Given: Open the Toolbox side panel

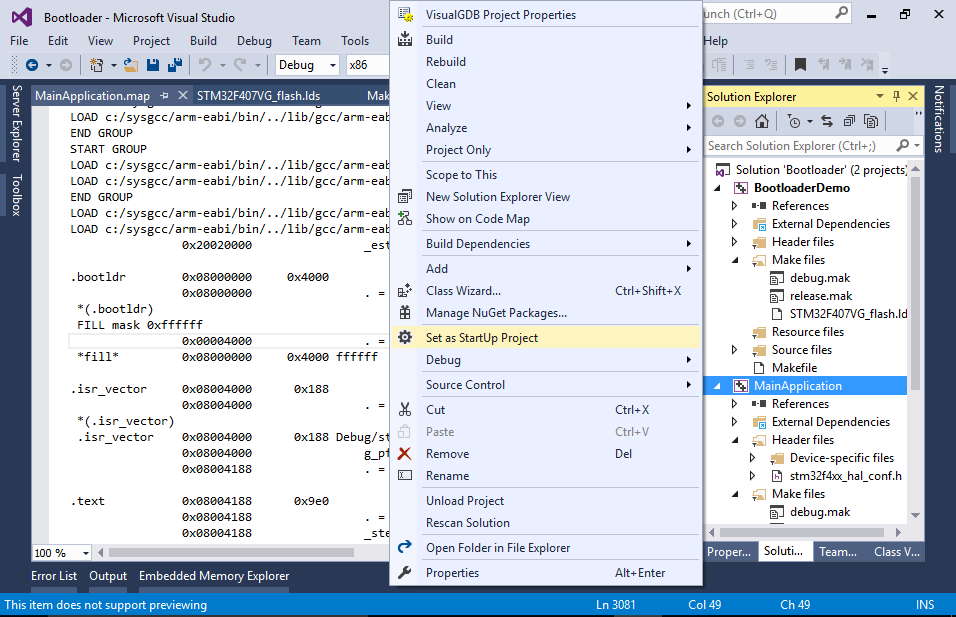Looking at the screenshot, I should [x=16, y=195].
